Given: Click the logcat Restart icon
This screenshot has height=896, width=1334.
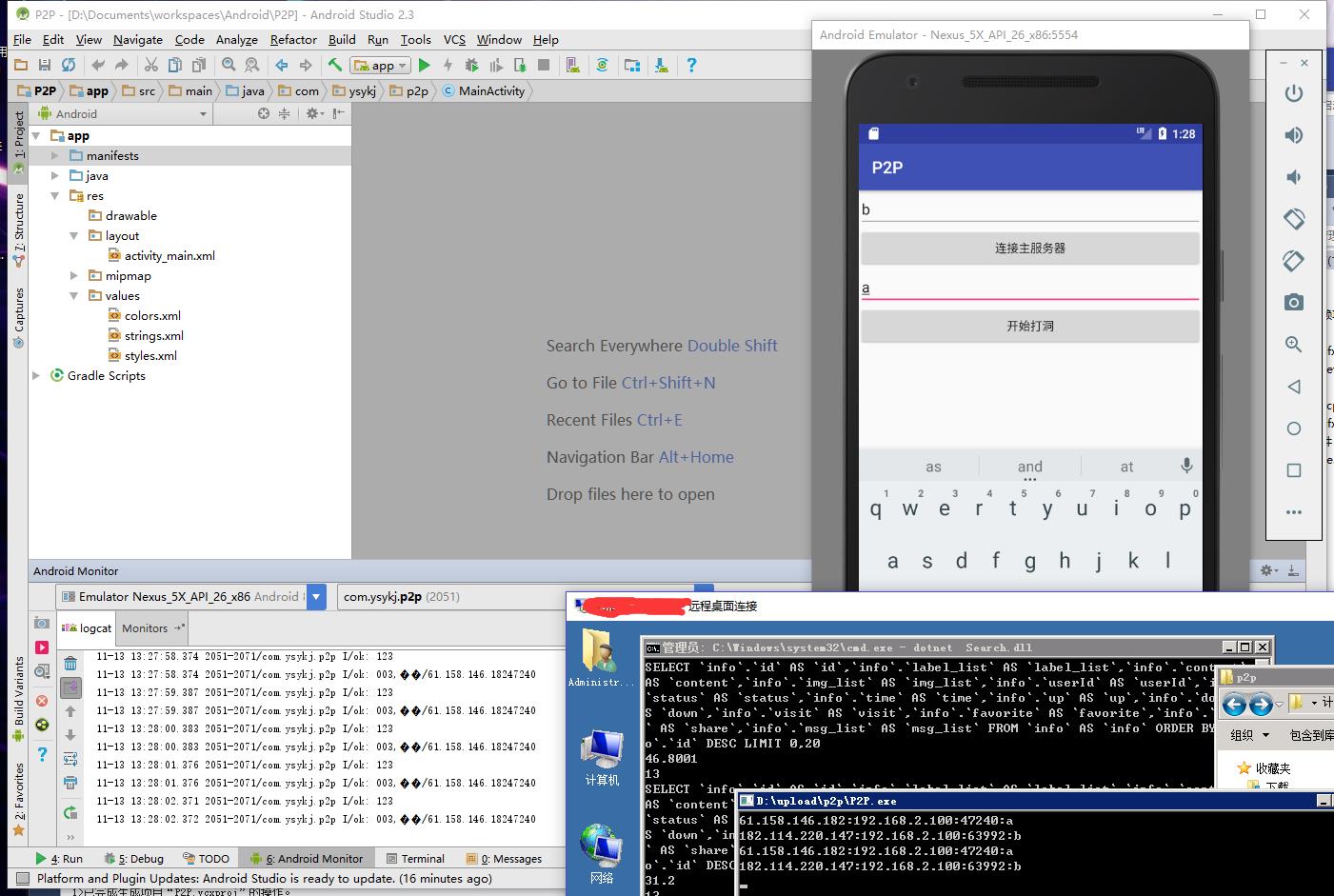Looking at the screenshot, I should [70, 812].
